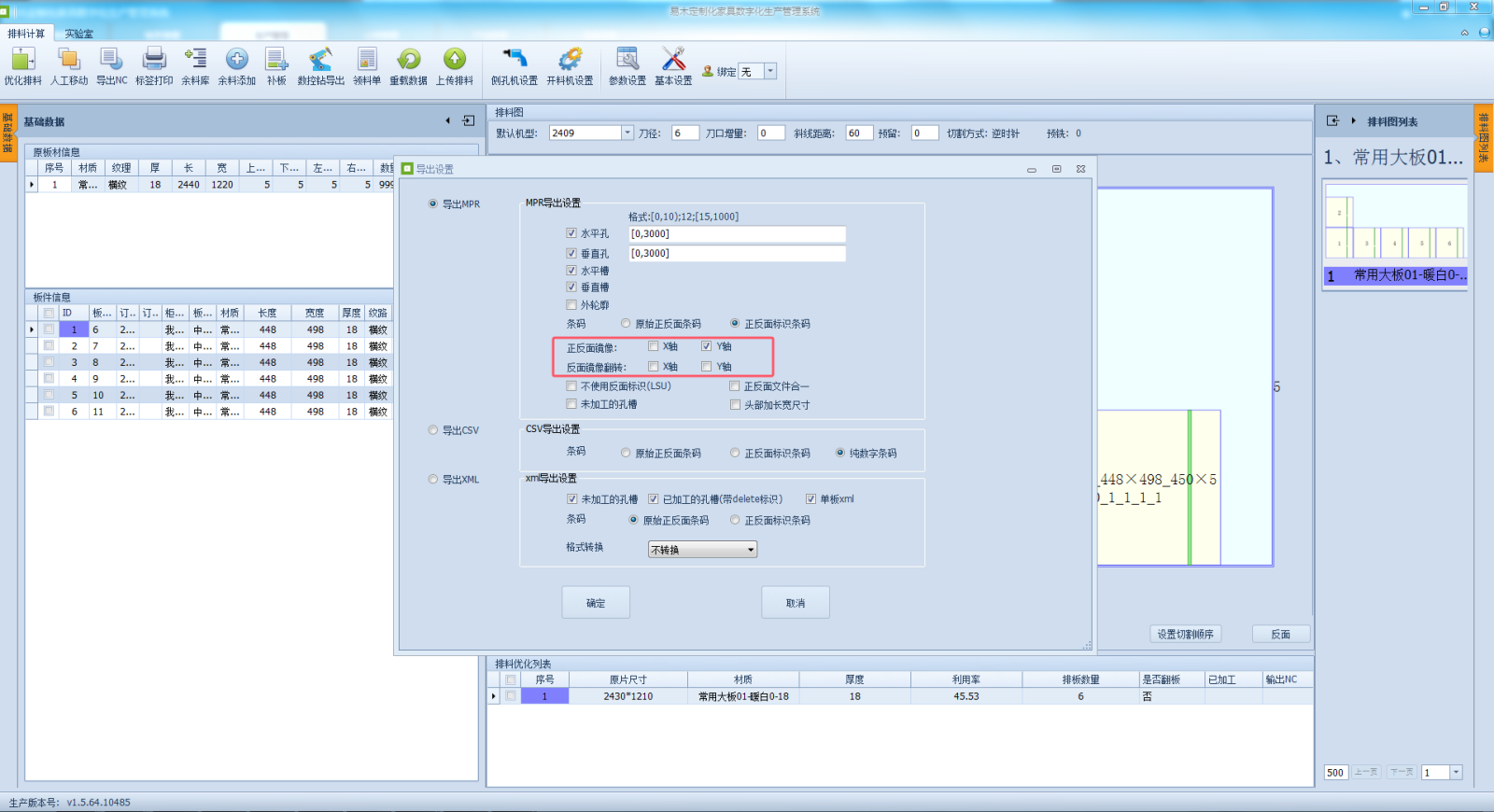Click the 上一页 button
Screen dimensions: 1494x812
click(x=1367, y=773)
